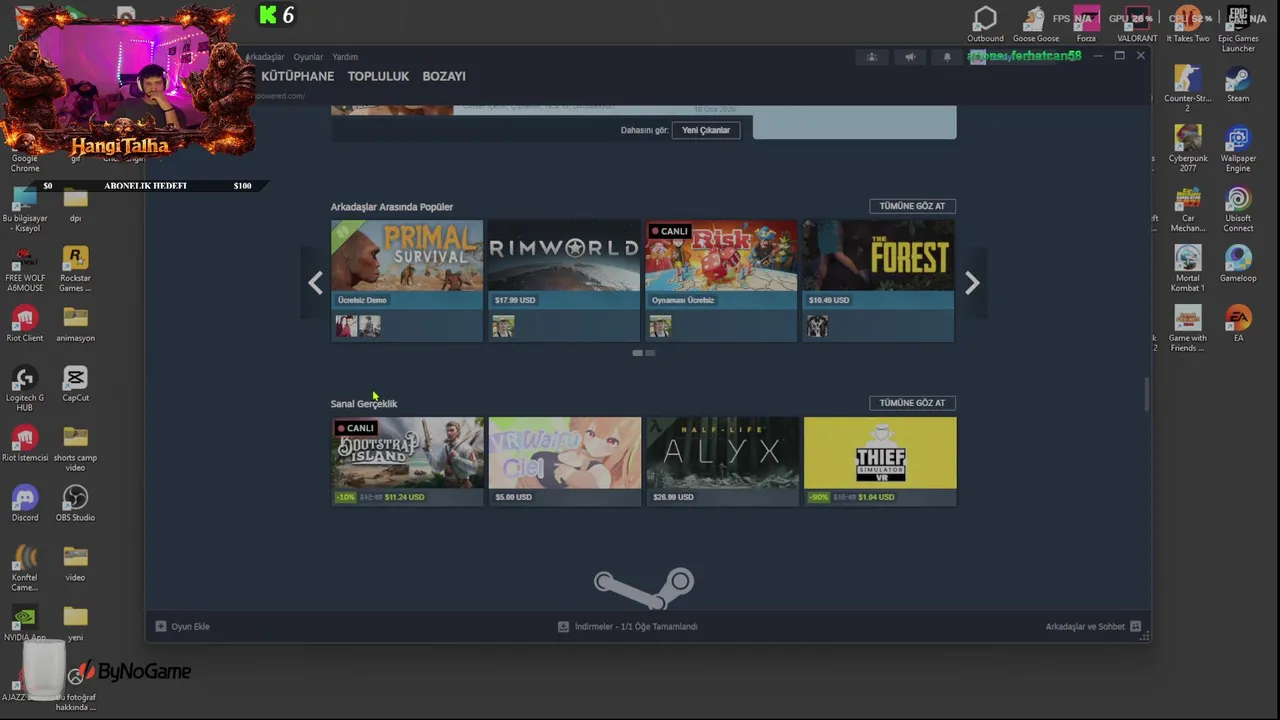This screenshot has width=1280, height=720.
Task: Open Steam desktop shortcut icon
Action: (1238, 84)
